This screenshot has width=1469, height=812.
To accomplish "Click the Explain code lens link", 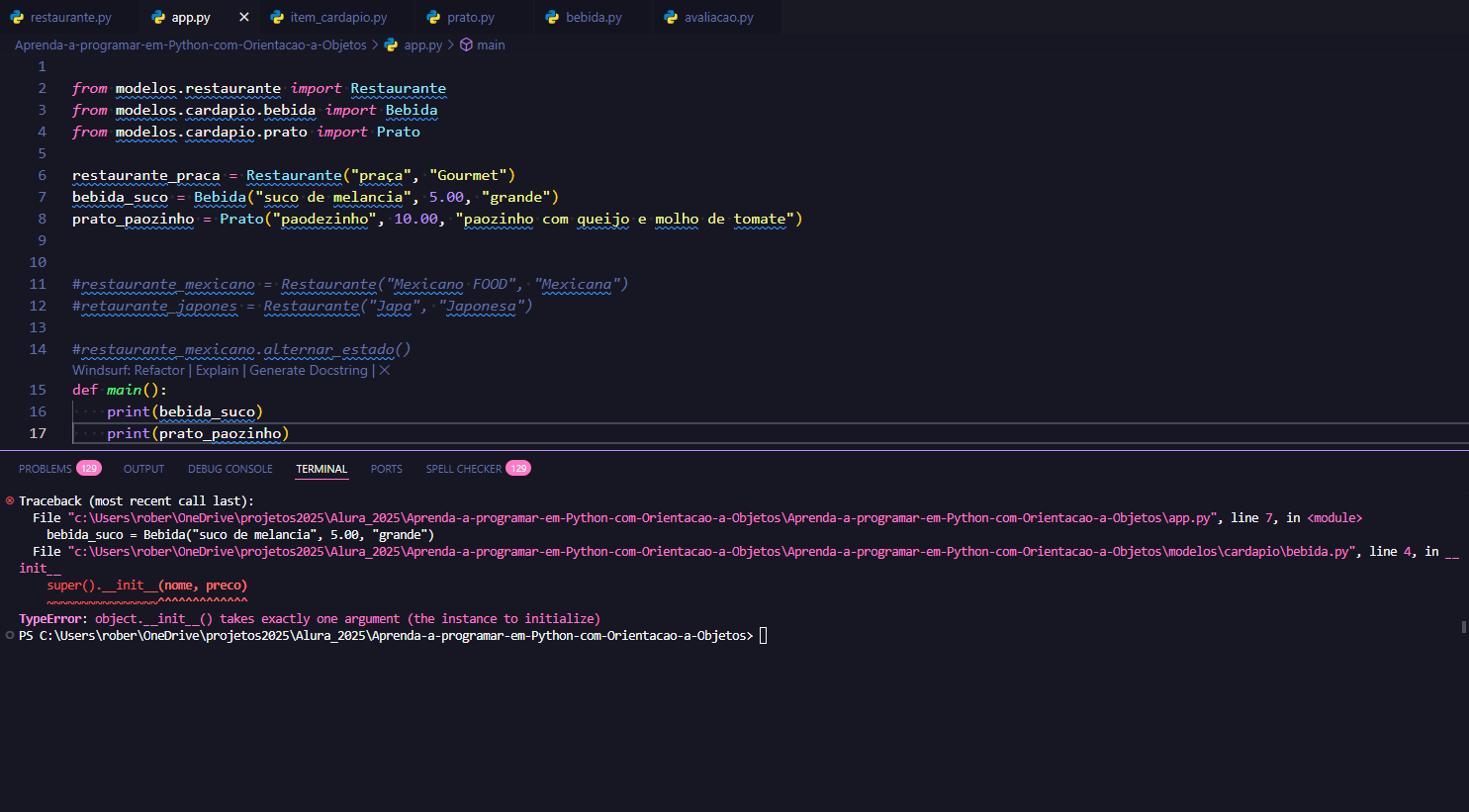I will (218, 370).
